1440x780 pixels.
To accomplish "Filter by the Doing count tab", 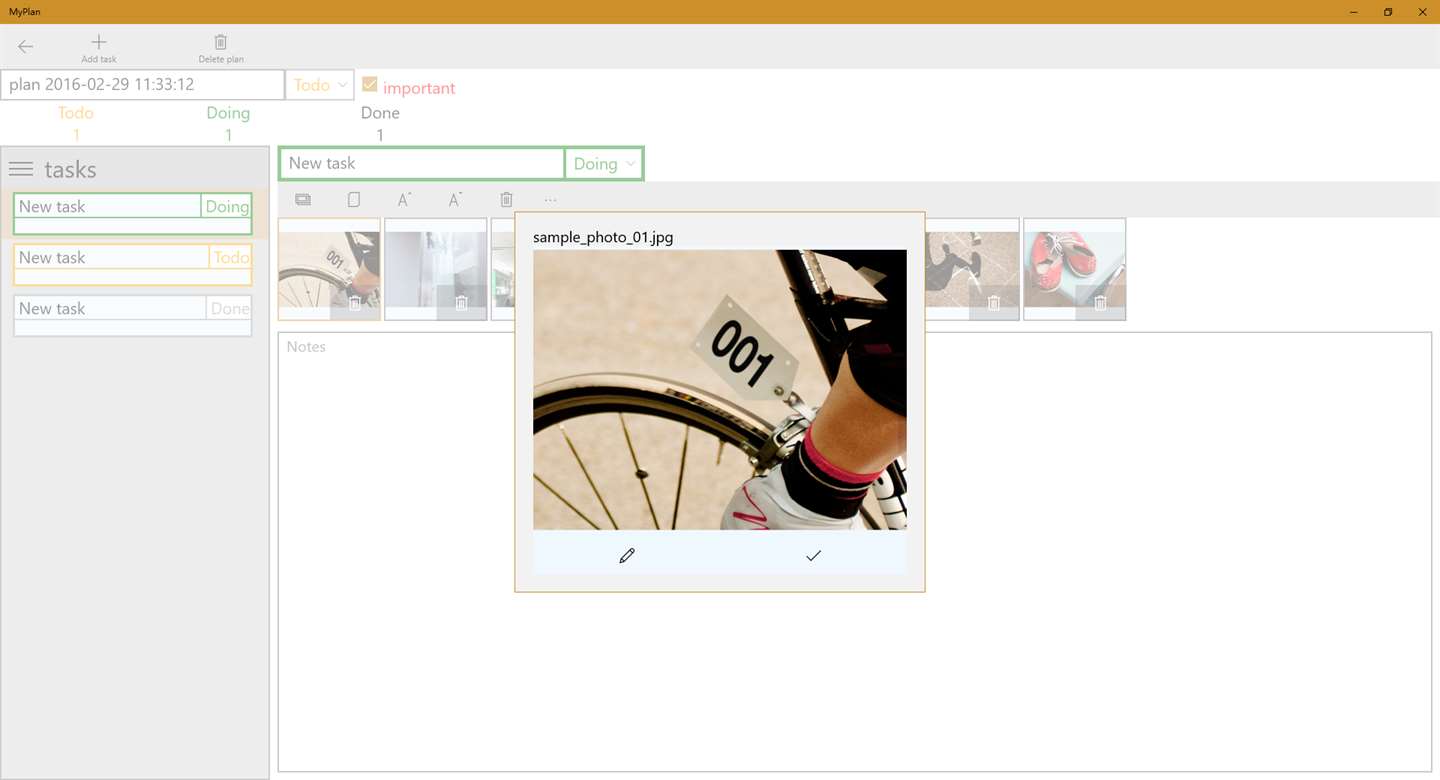I will point(228,123).
